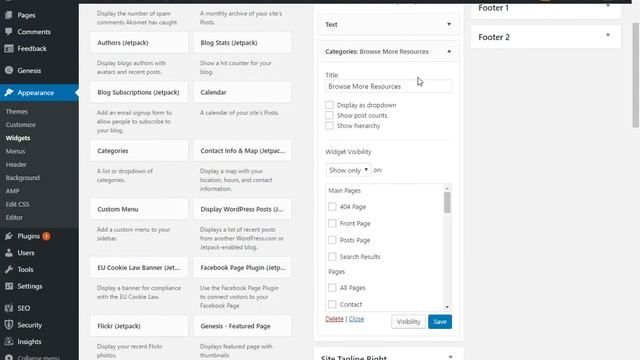Open Edit CSS submenu item

click(x=17, y=204)
